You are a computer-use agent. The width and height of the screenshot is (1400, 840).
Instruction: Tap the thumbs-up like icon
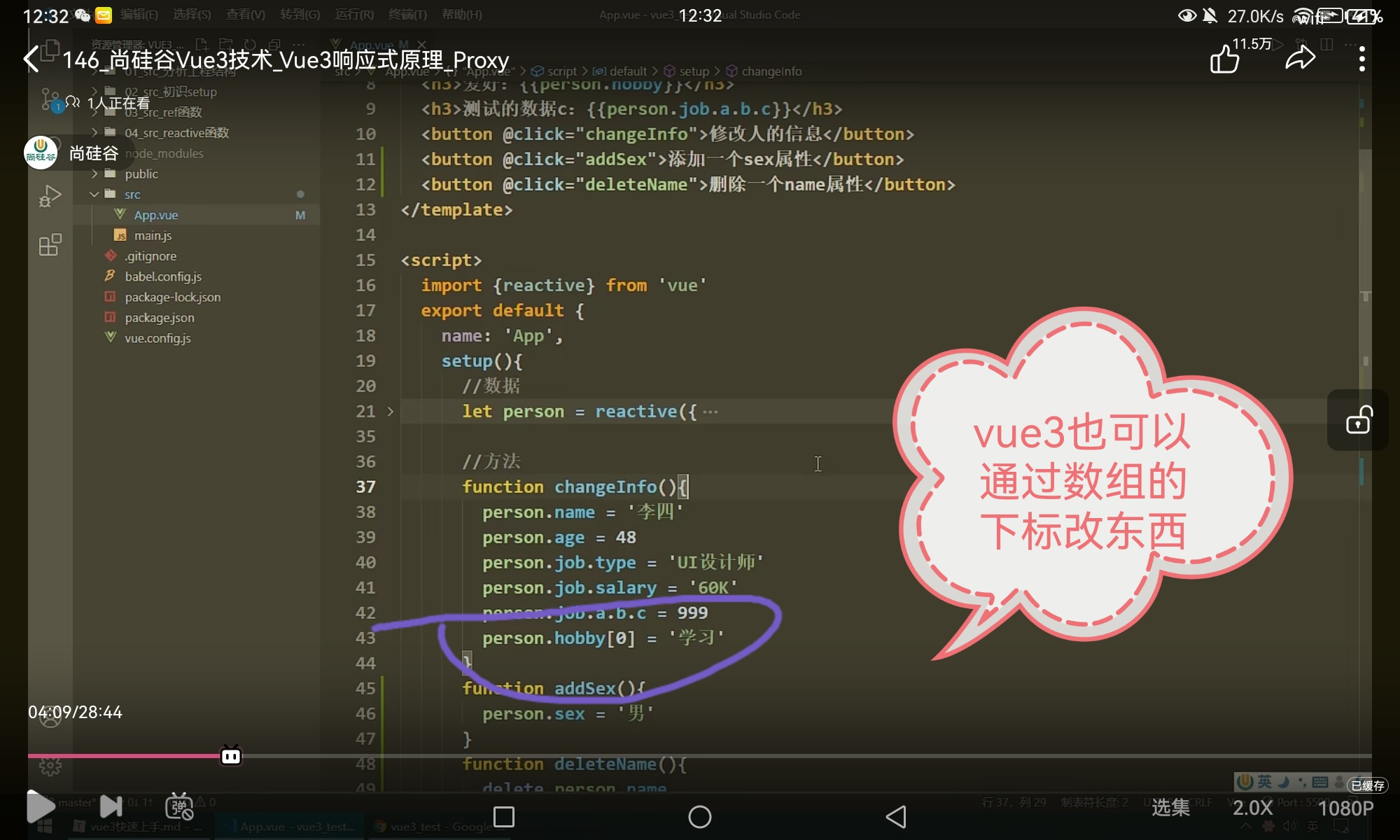[1224, 59]
